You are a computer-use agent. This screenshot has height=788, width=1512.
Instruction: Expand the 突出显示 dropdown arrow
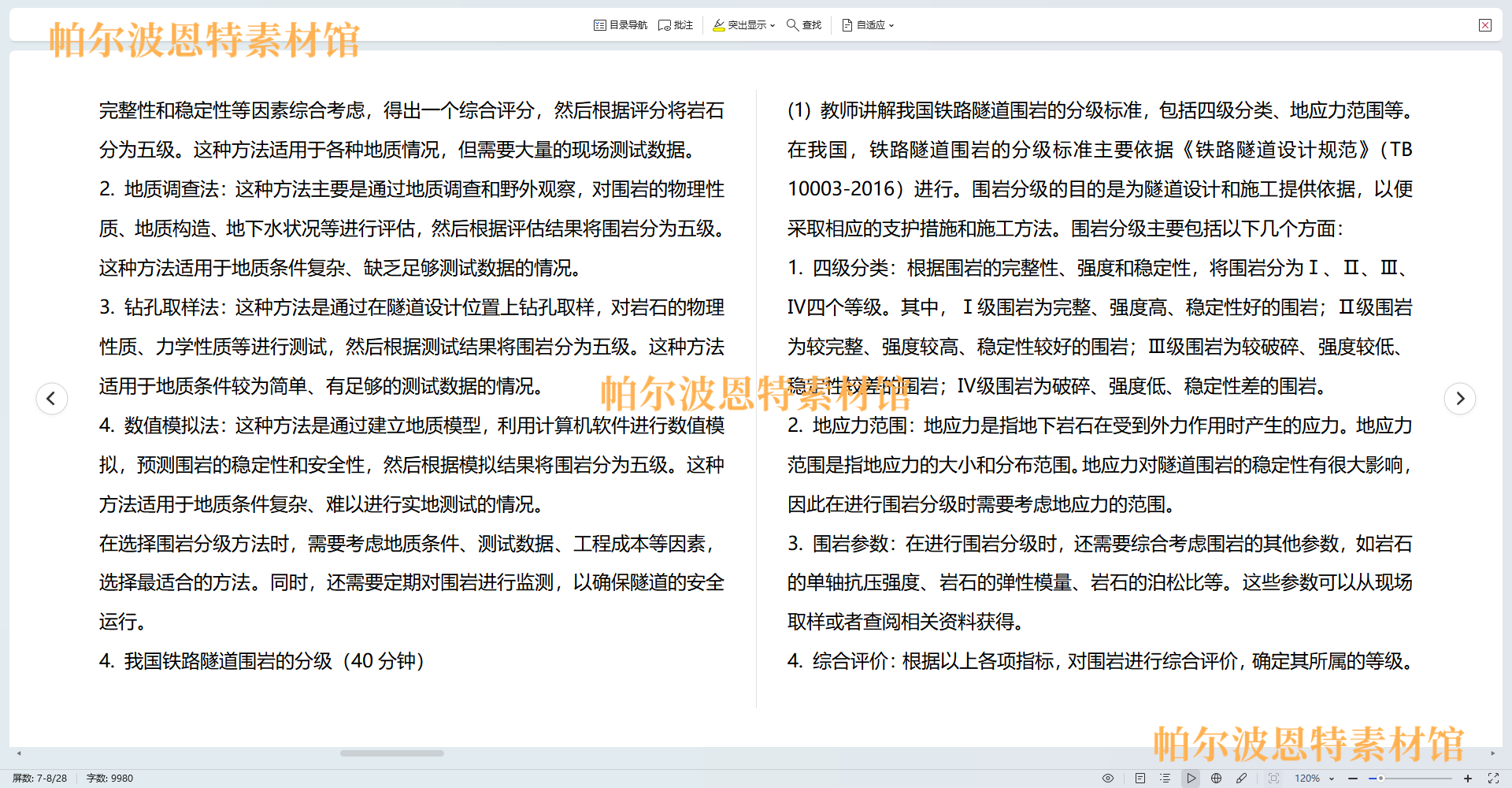773,26
